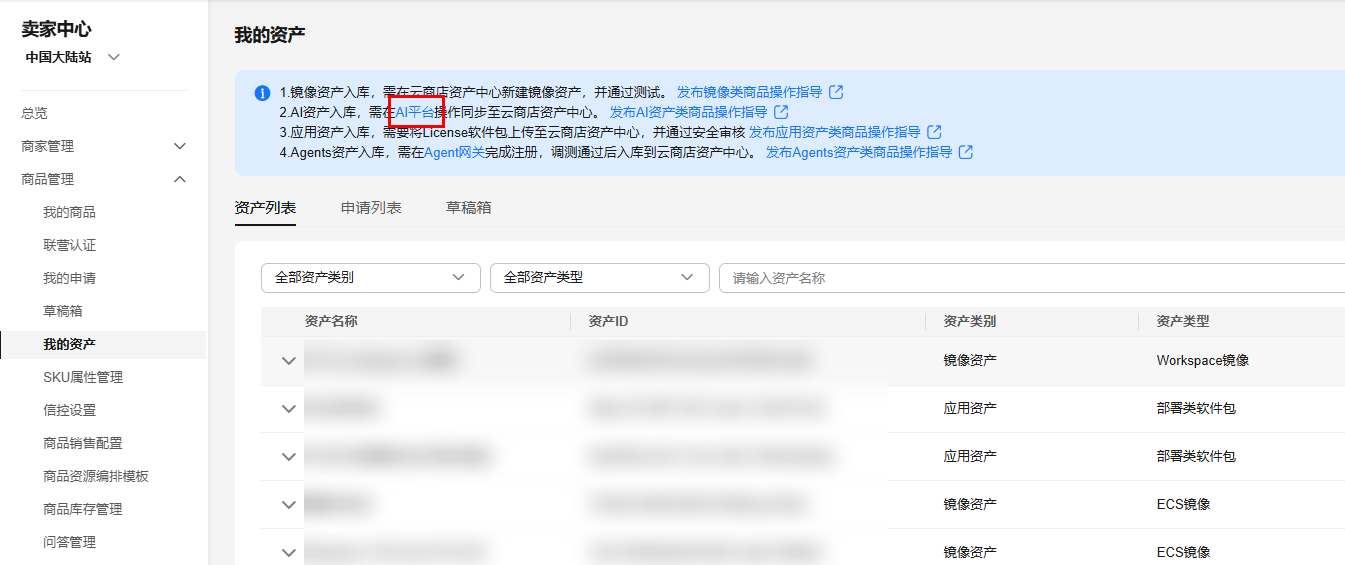This screenshot has width=1345, height=565.
Task: Select 我的资产 in sidebar
Action: pos(69,344)
